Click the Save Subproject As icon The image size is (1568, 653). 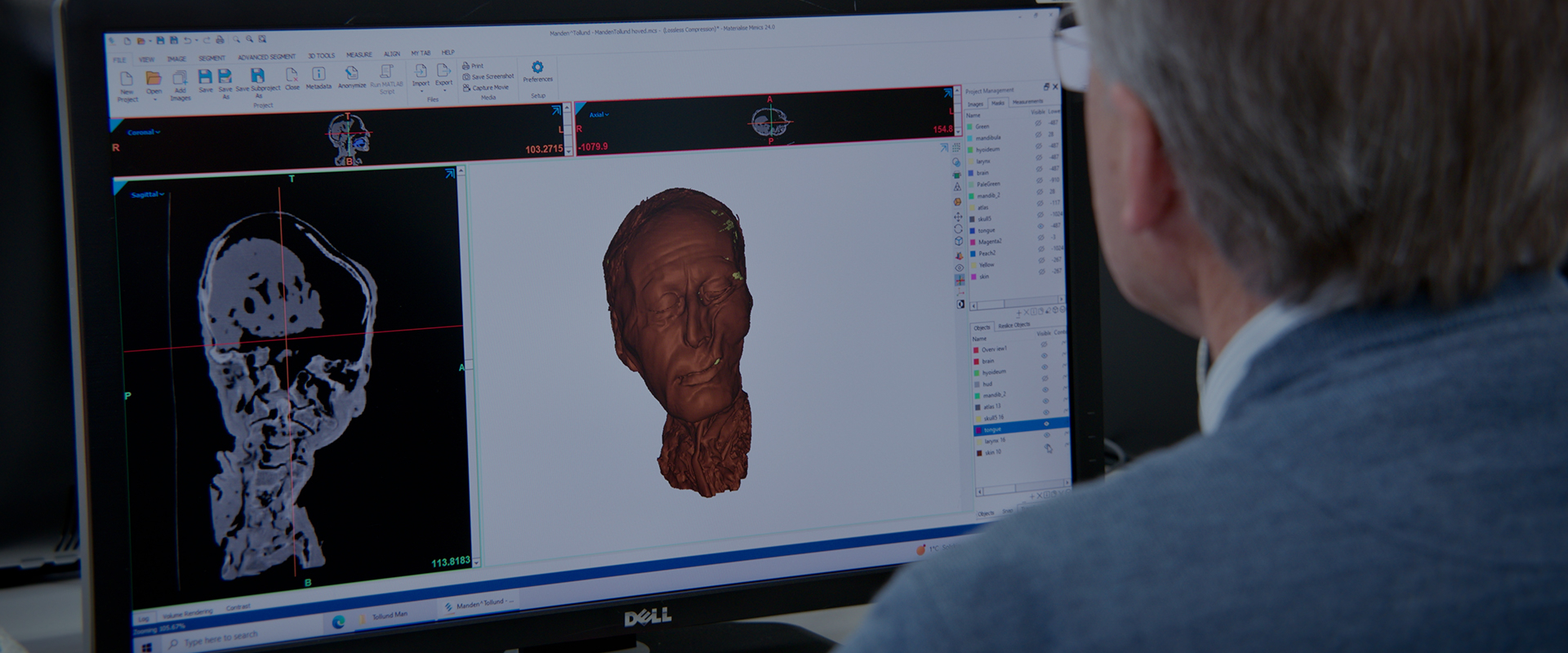[x=257, y=76]
